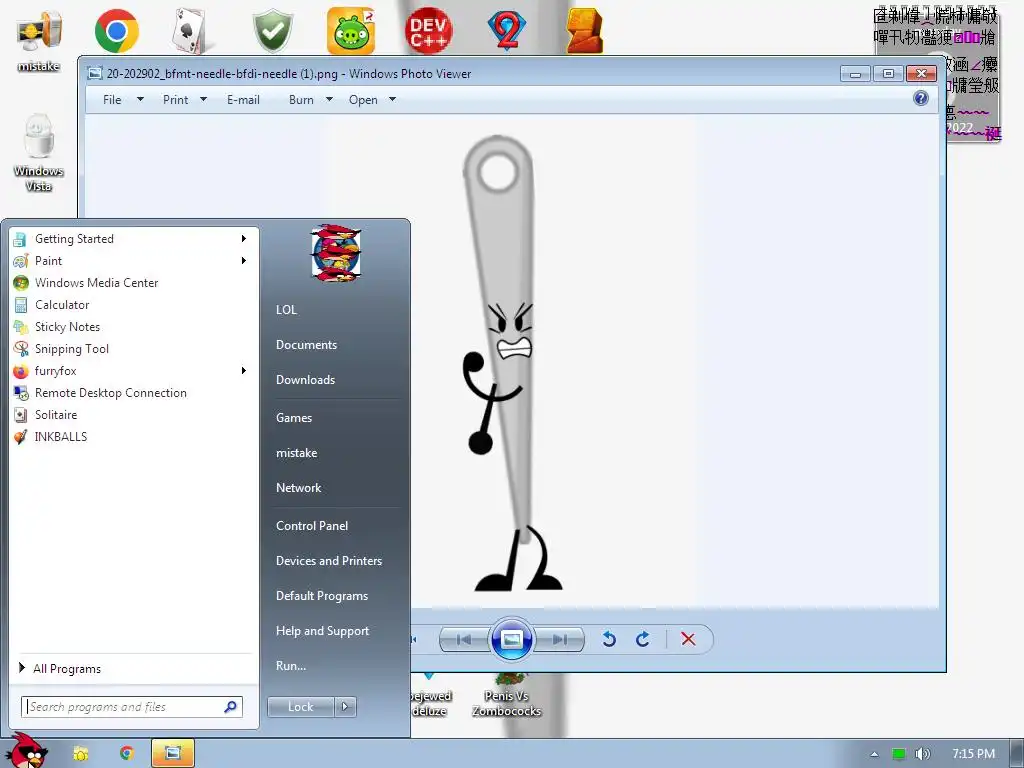Open Downloads from the Start menu
This screenshot has height=768, width=1024.
point(306,379)
